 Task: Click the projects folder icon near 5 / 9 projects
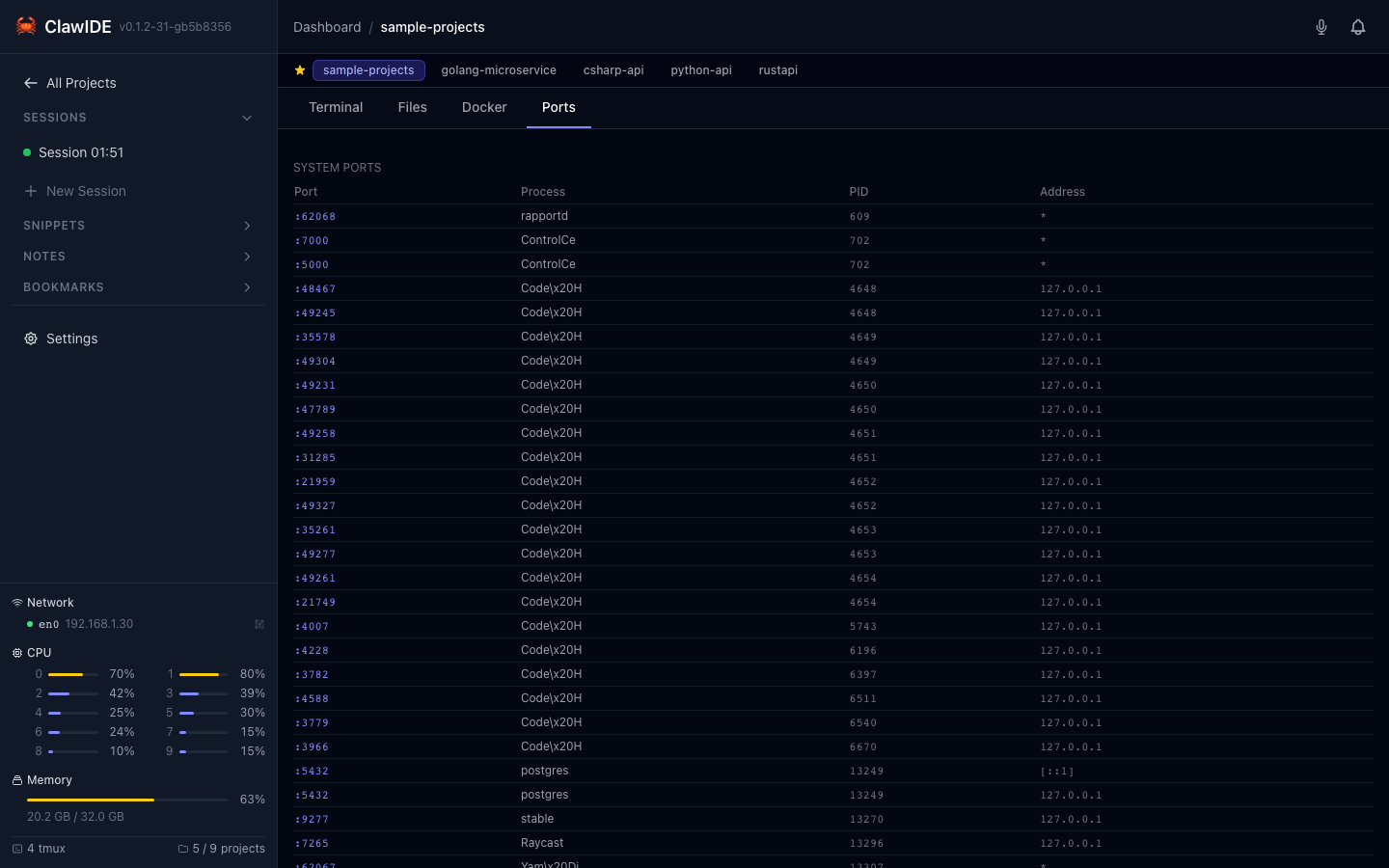(x=182, y=849)
